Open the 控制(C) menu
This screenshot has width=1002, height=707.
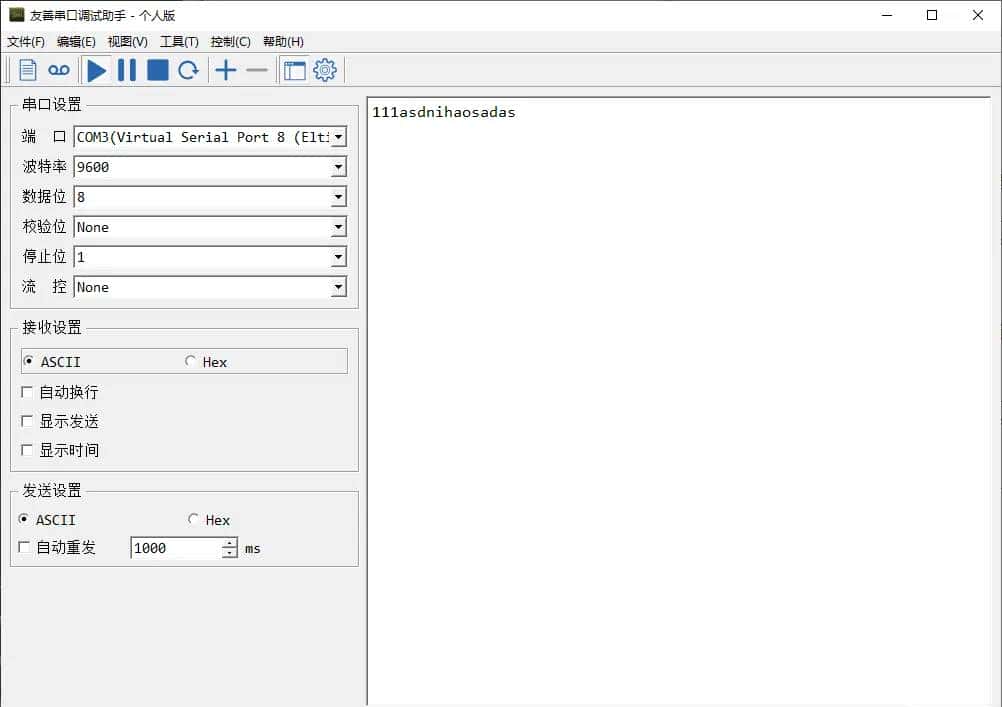click(x=231, y=42)
